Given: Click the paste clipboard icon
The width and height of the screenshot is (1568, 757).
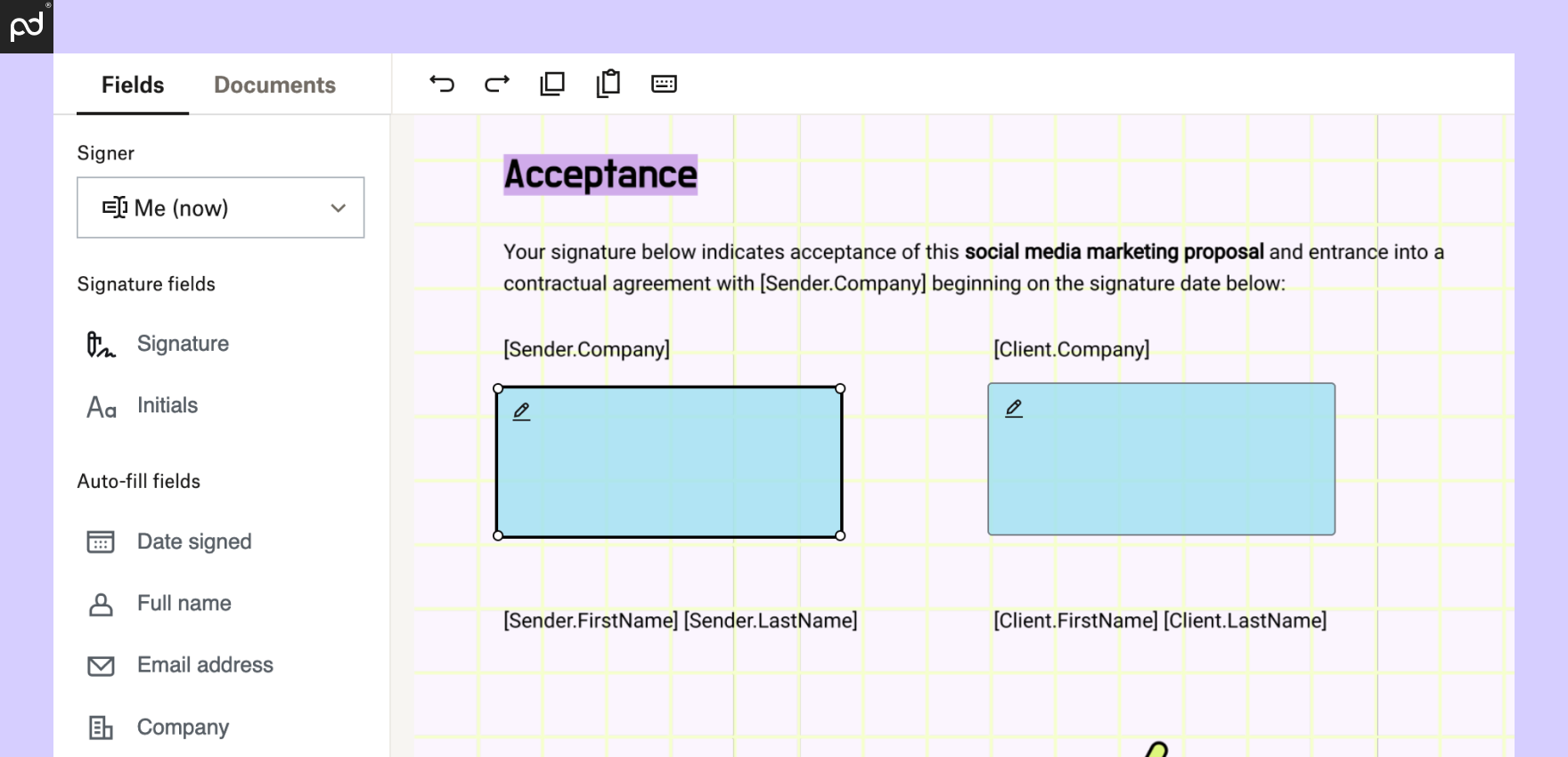Looking at the screenshot, I should point(608,83).
